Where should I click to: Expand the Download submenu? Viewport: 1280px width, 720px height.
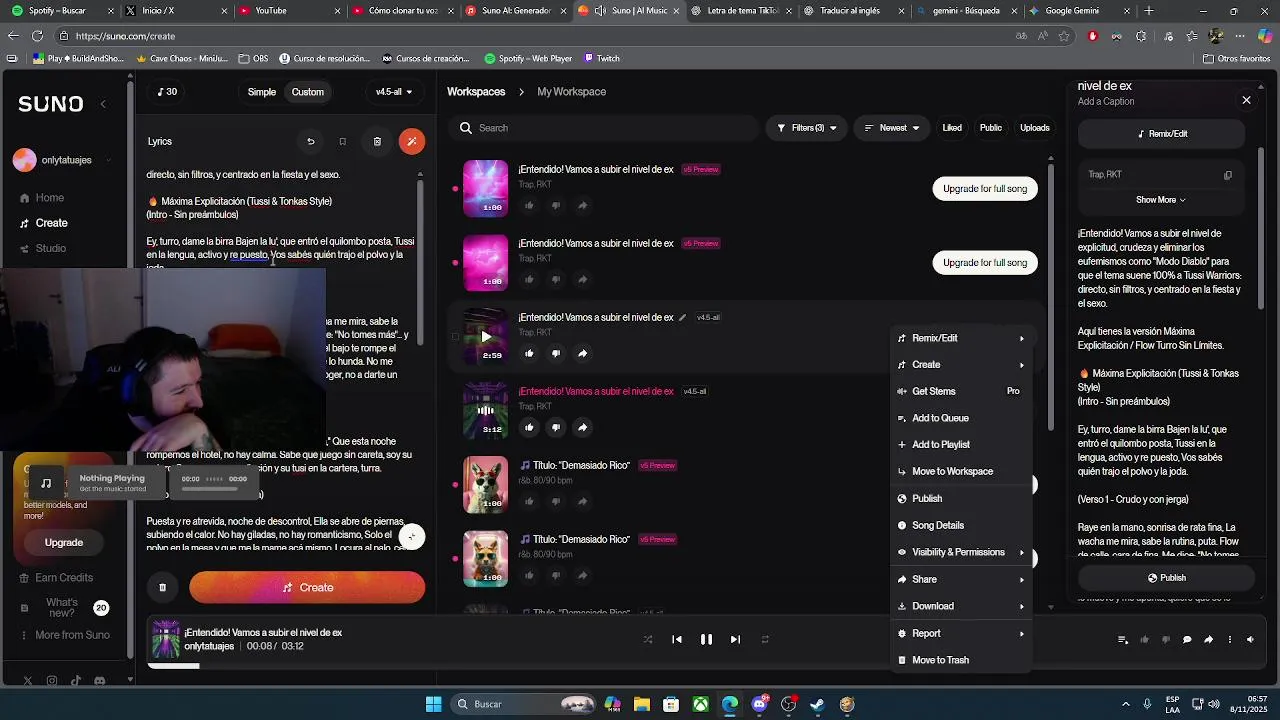pos(961,606)
